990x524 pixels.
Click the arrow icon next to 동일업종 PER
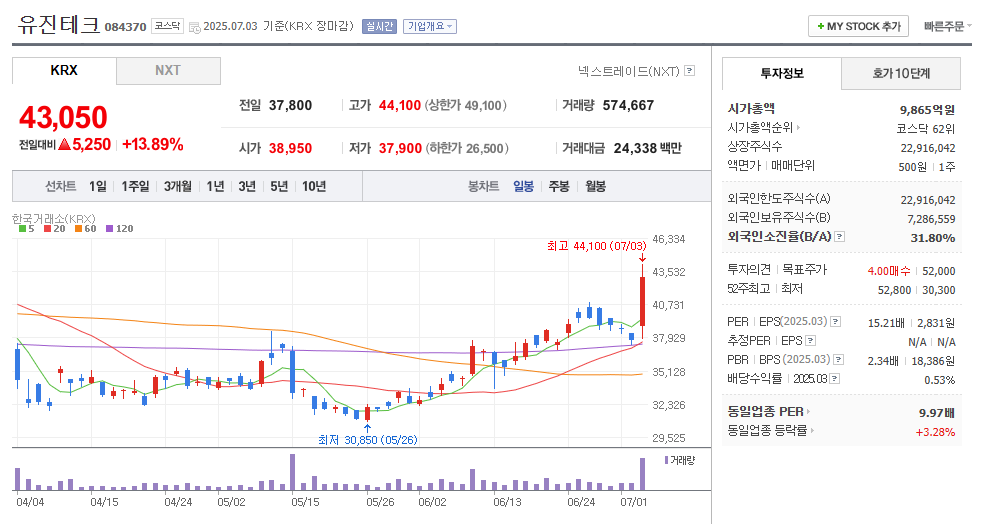point(809,412)
